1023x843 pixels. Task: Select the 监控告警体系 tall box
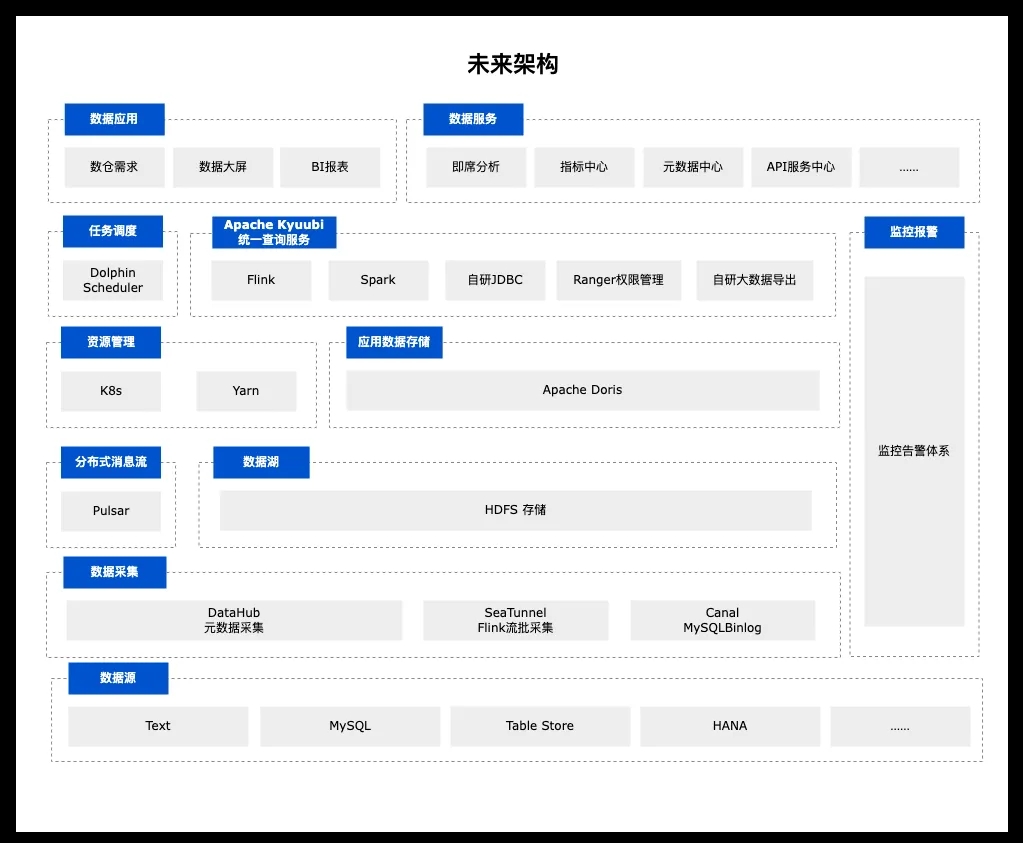pyautogui.click(x=914, y=451)
